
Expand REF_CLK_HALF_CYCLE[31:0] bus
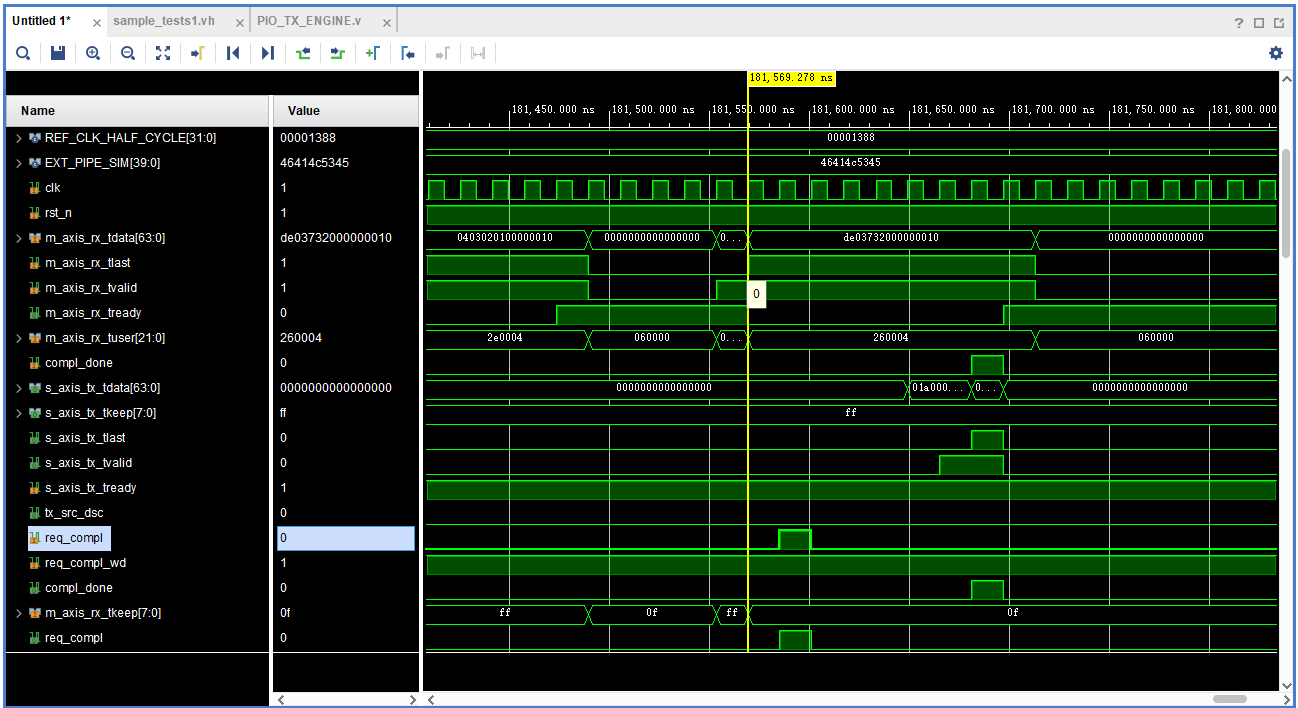(x=18, y=138)
